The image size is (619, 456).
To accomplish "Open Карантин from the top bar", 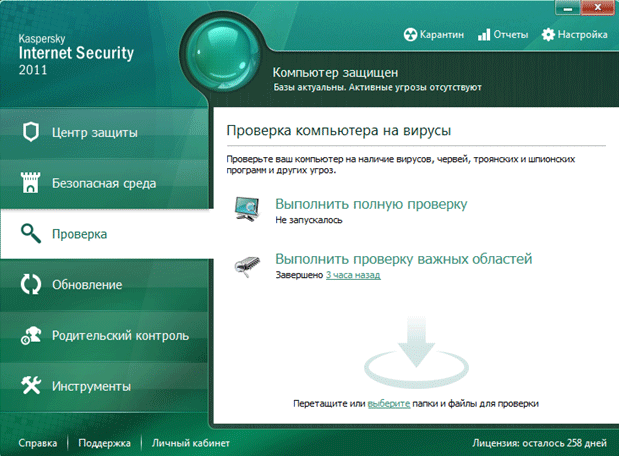I will pos(434,35).
